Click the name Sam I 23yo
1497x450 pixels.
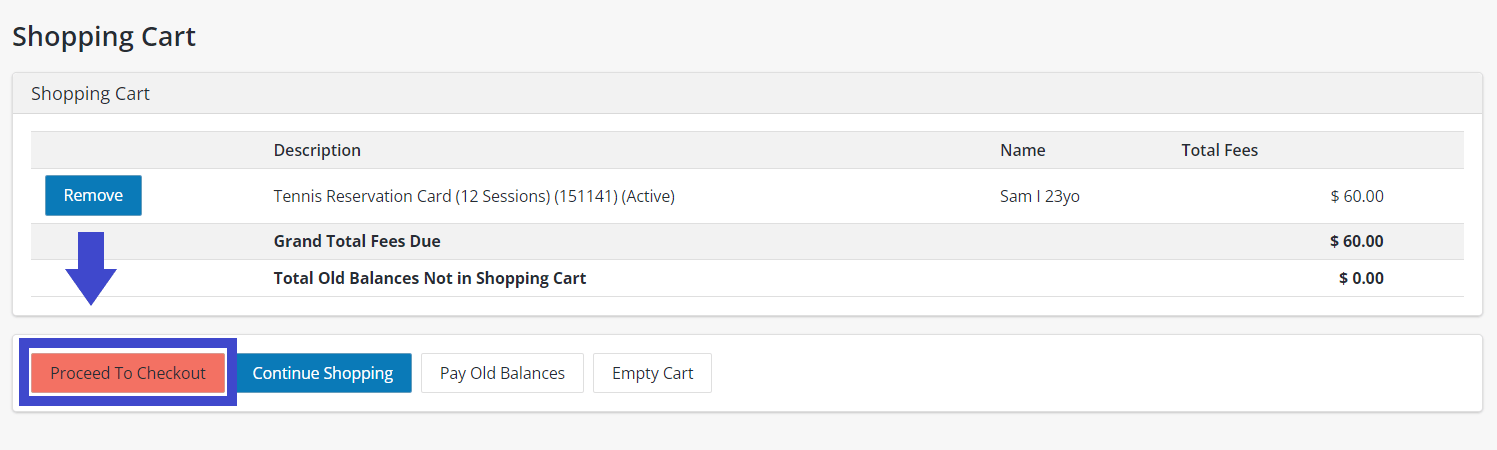tap(1039, 197)
